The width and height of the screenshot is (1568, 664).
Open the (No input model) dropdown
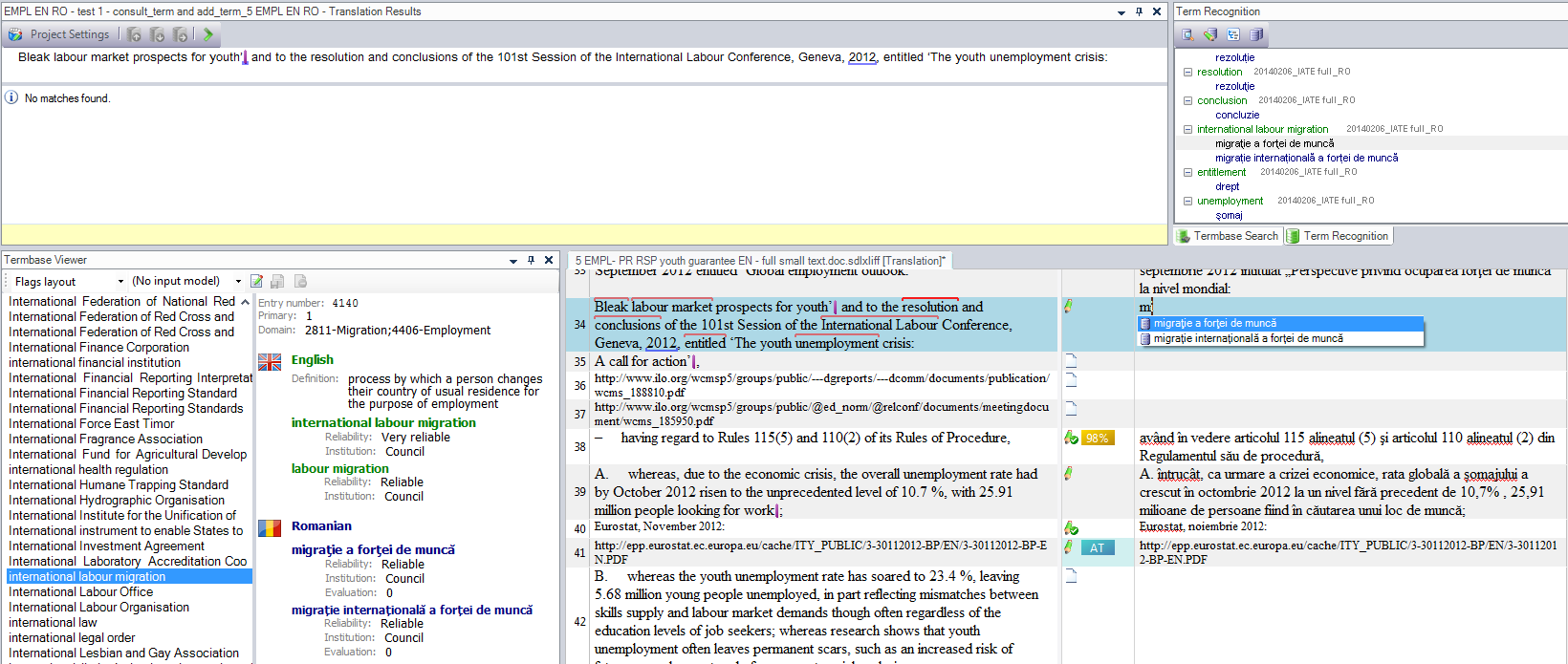tap(238, 281)
